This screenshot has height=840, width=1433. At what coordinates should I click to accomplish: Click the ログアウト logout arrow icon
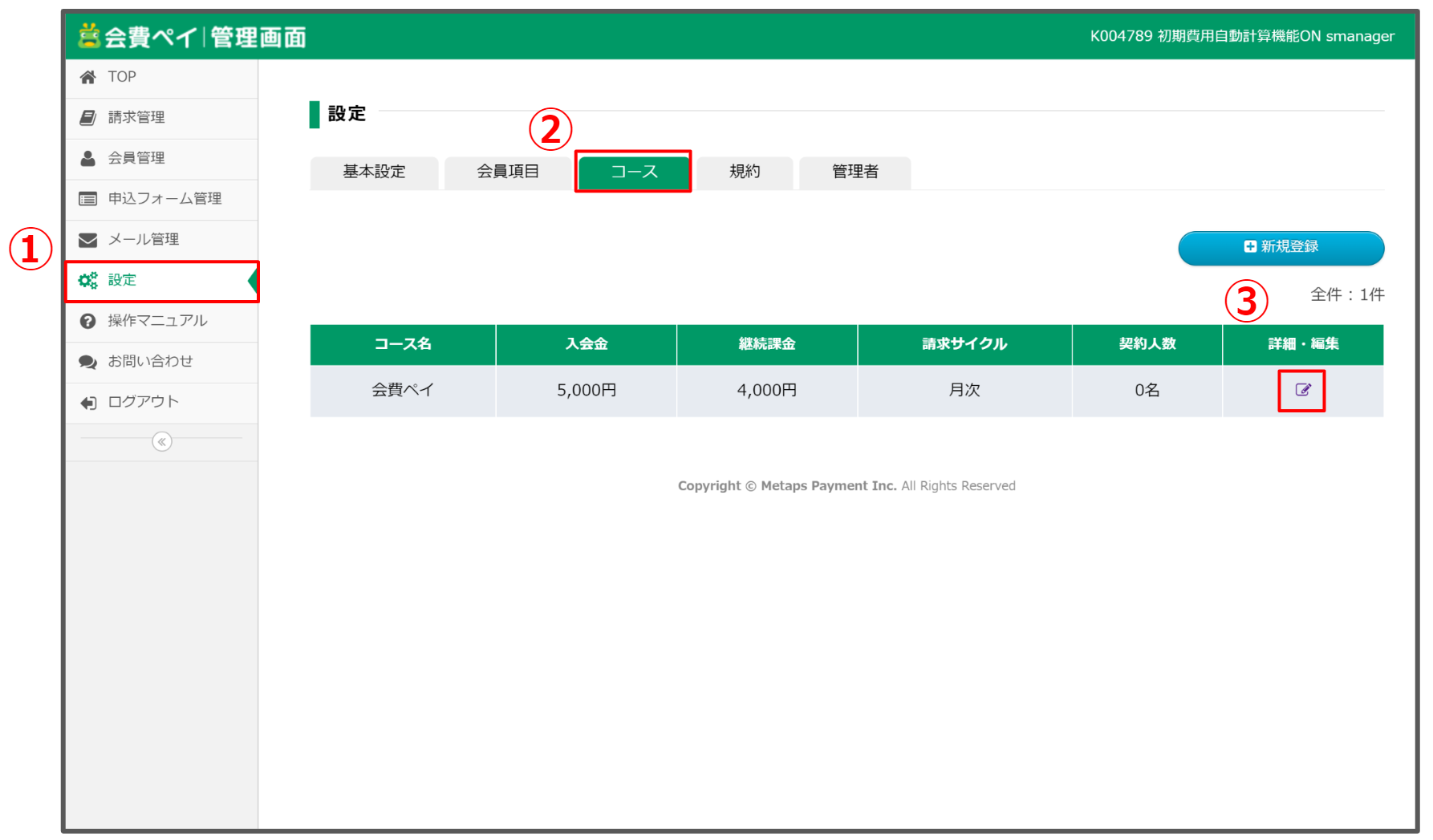point(88,402)
